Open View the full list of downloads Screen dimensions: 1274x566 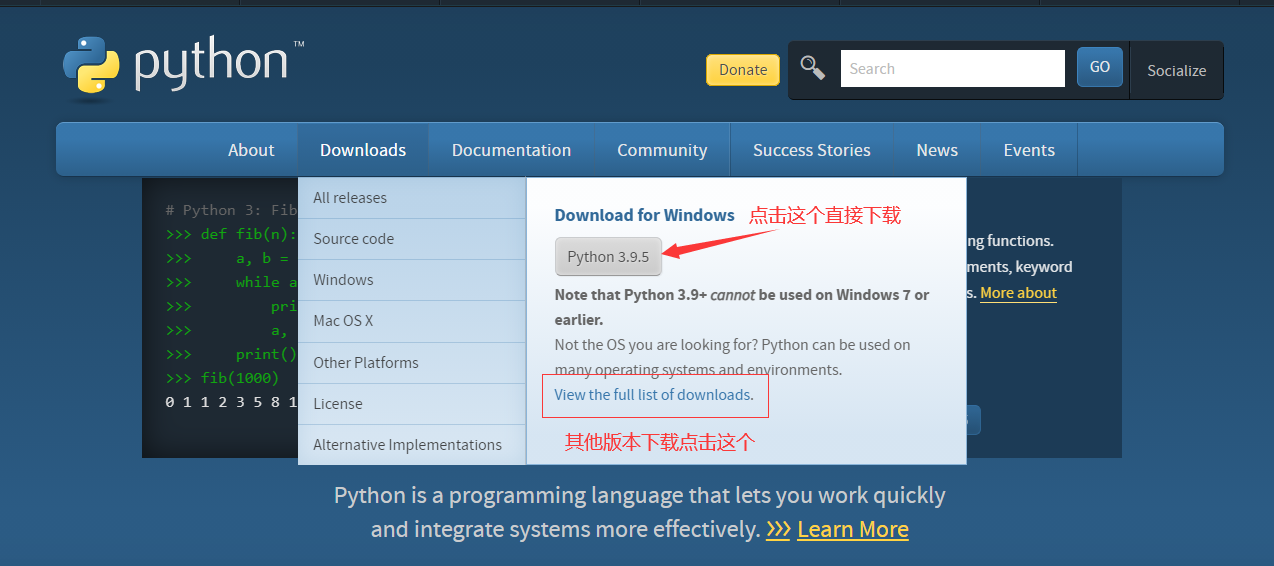[x=654, y=395]
